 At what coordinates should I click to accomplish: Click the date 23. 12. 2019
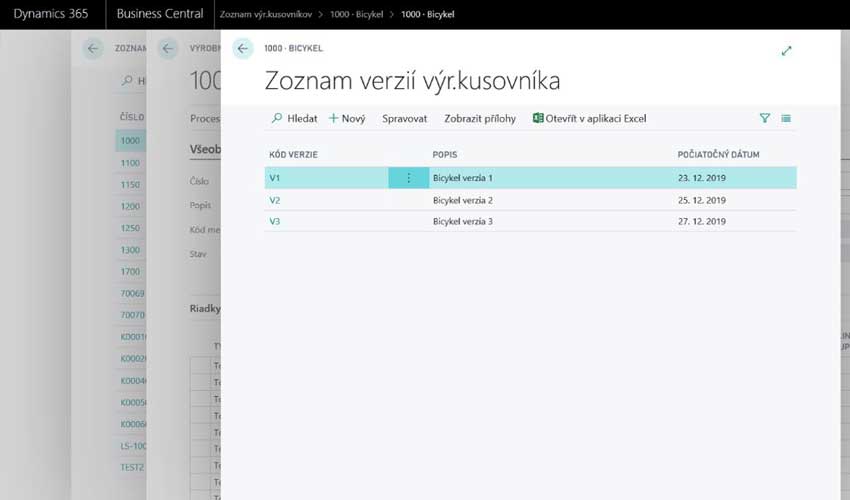pos(701,178)
